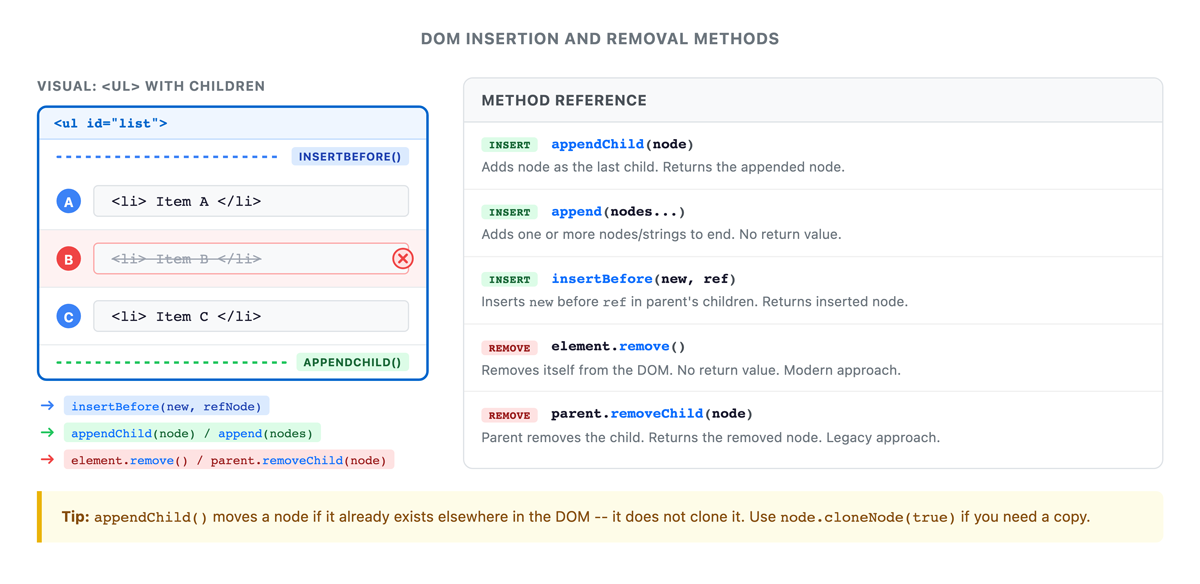Click the INSERTBEFORE() label tag
This screenshot has height=584, width=1200.
click(350, 156)
